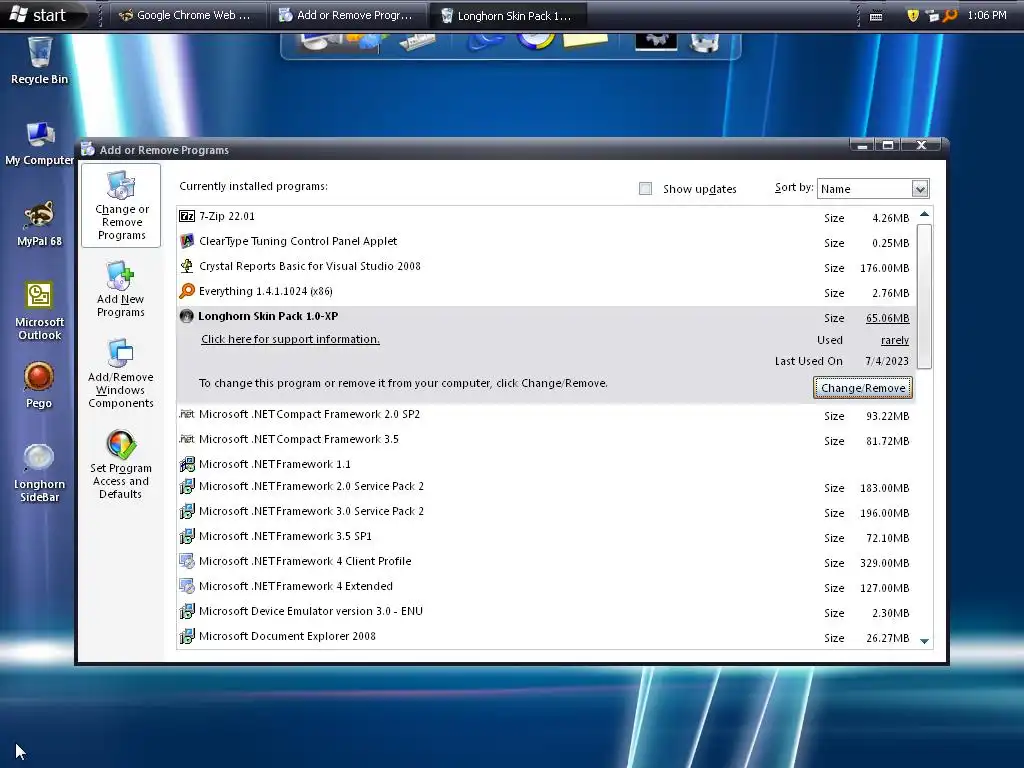Click the Crystal Reports Basic icon
Screen dimensions: 1024x768
pos(187,266)
